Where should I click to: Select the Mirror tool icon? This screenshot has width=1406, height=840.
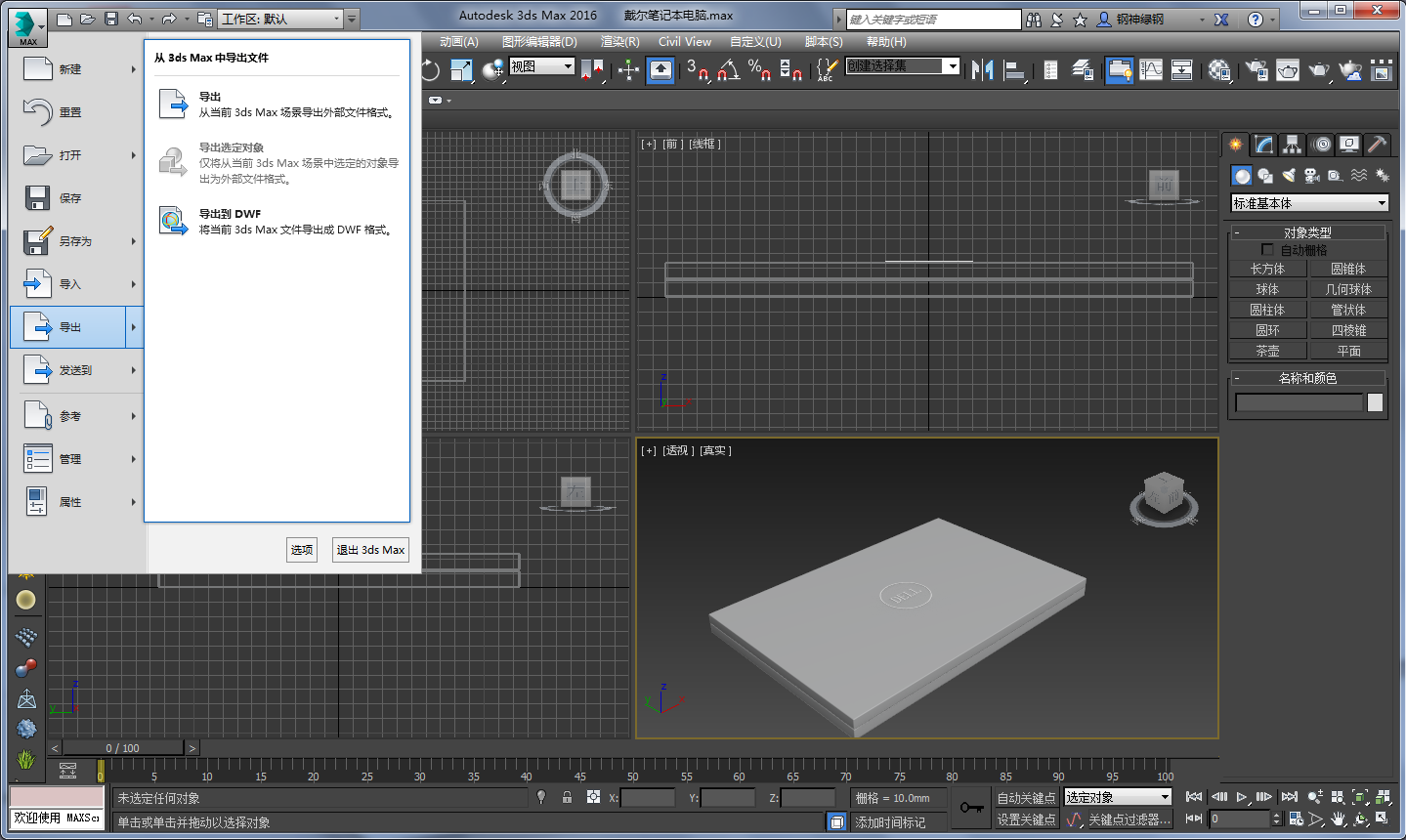(x=983, y=69)
